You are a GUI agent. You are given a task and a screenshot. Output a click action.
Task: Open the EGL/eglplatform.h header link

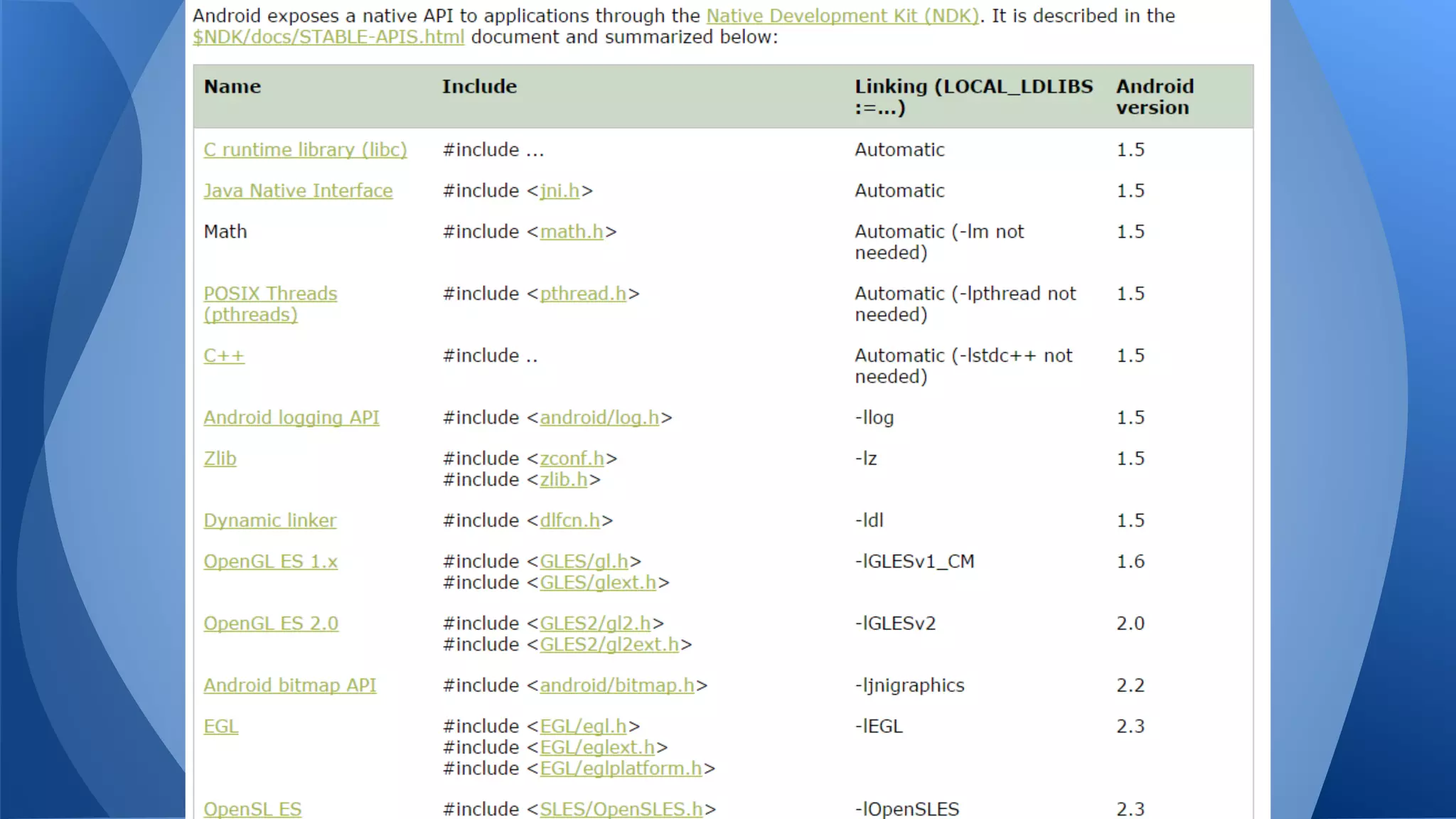pyautogui.click(x=621, y=769)
